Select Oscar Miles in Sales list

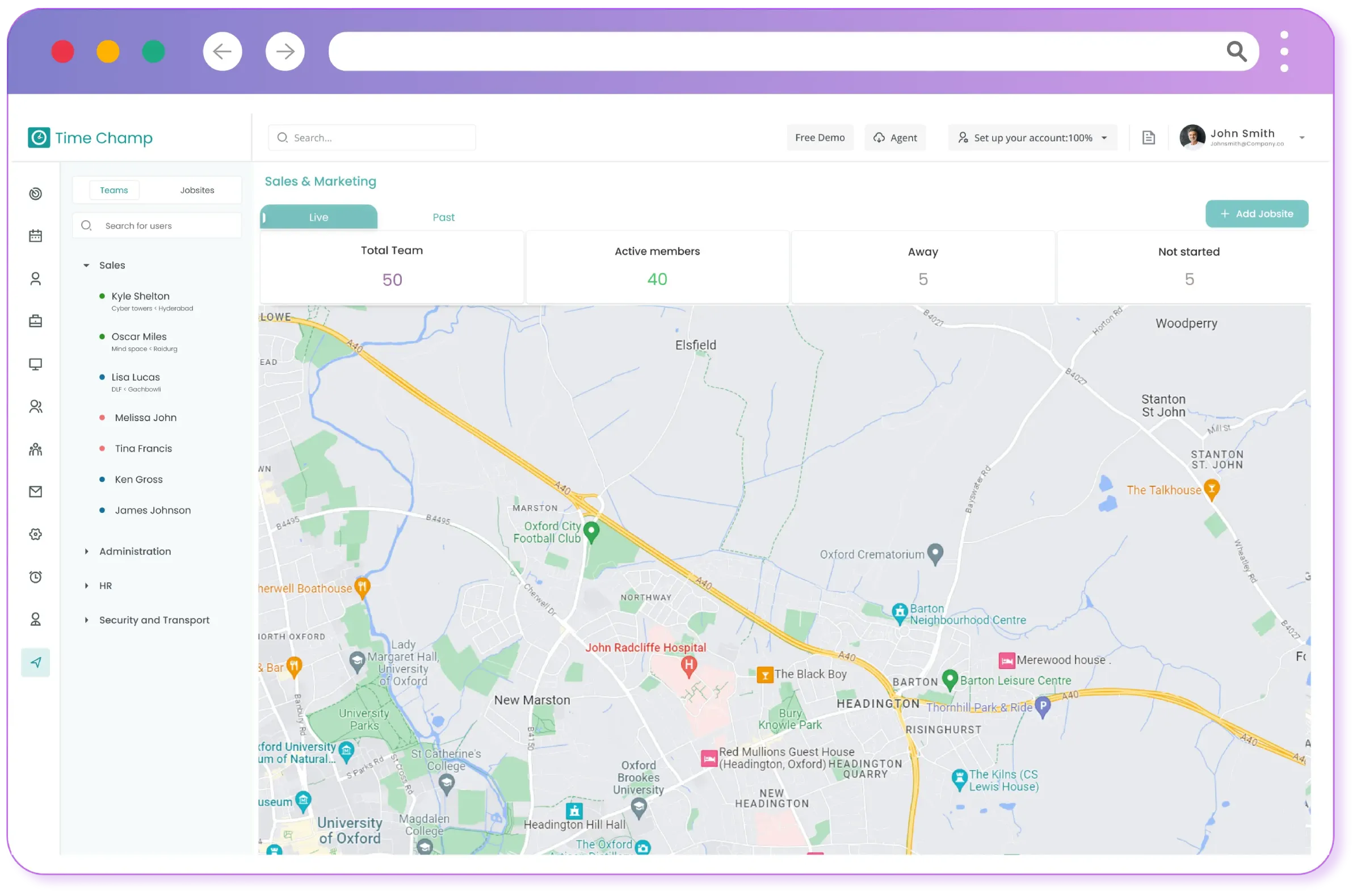(x=139, y=342)
